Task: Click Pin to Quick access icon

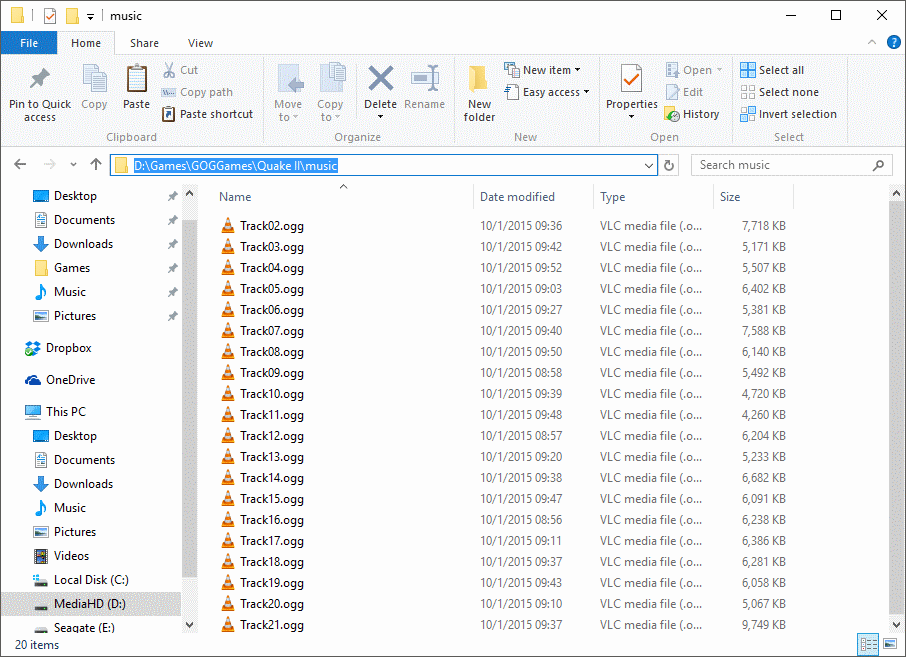Action: pos(40,79)
